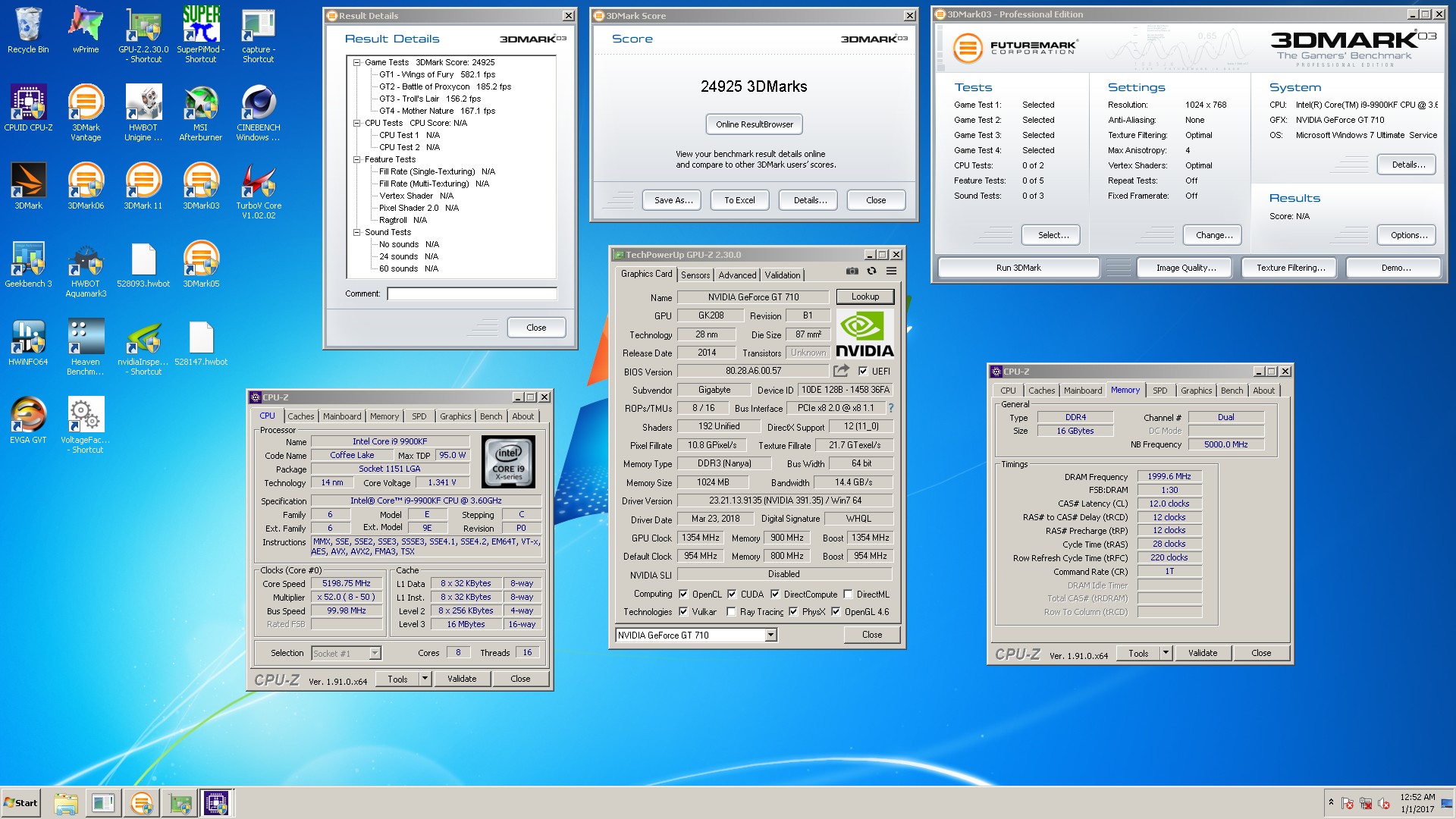Viewport: 1456px width, 819px height.
Task: Open 3DMark05 desktop icon
Action: pyautogui.click(x=201, y=264)
